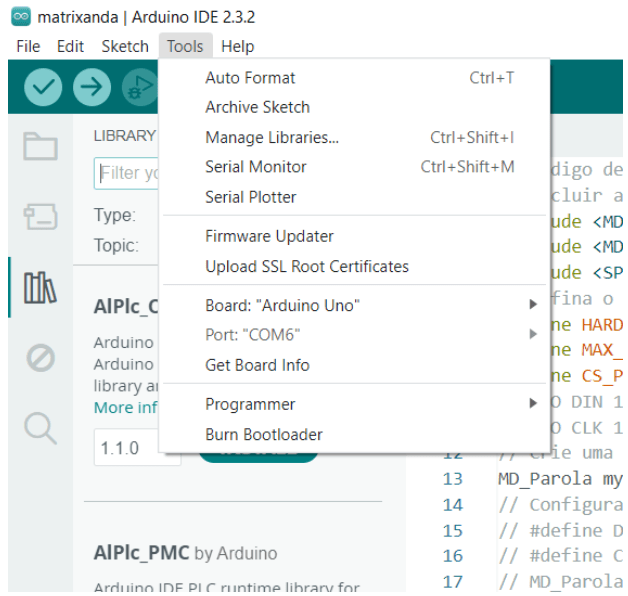Click the LIBRARY panel heading
628x596 pixels.
(125, 136)
